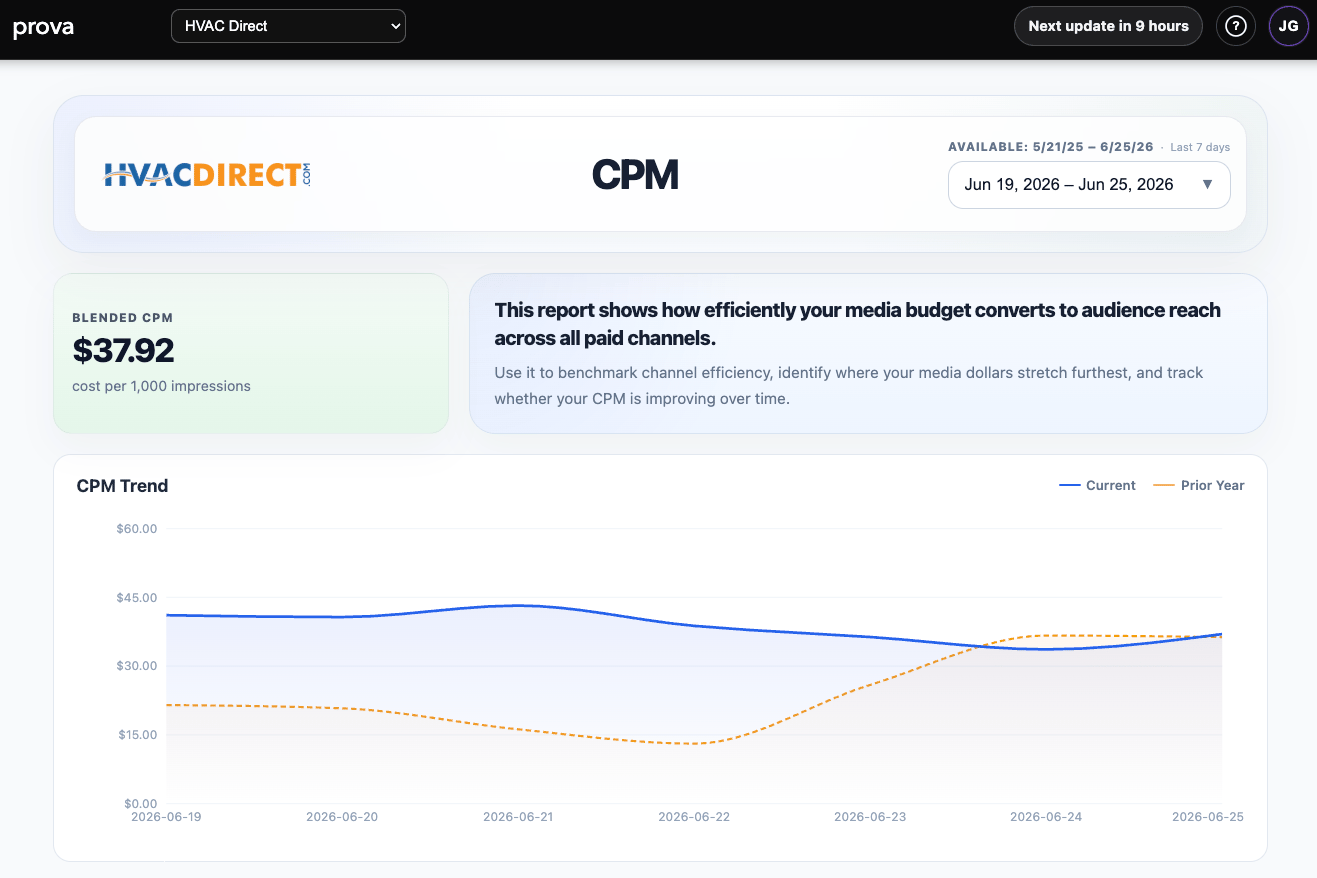1317x878 pixels.
Task: Open the date range picker Jun 19 – Jun 25
Action: [1089, 185]
